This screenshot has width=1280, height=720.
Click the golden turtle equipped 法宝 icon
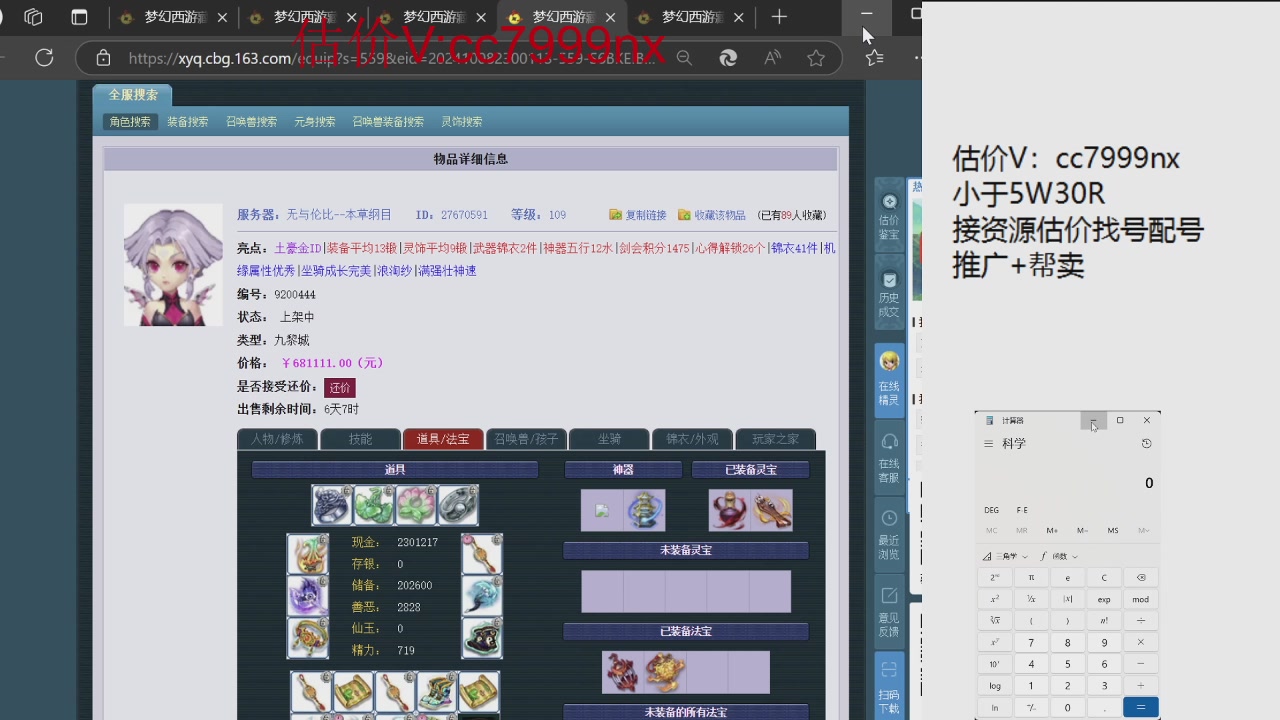pyautogui.click(x=664, y=673)
